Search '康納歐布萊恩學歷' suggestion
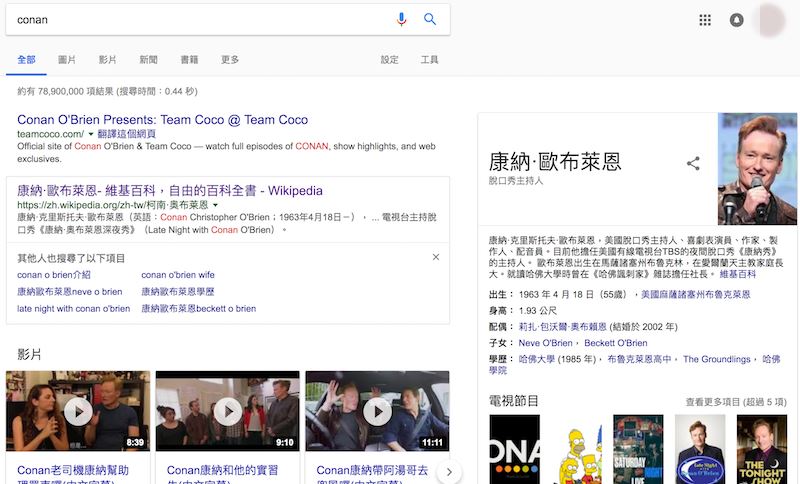Image resolution: width=800 pixels, height=484 pixels. pos(178,292)
